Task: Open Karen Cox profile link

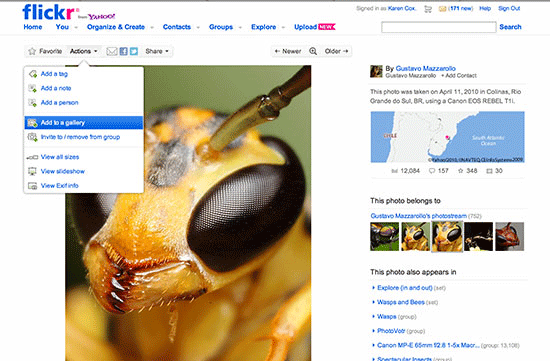Action: pos(402,8)
